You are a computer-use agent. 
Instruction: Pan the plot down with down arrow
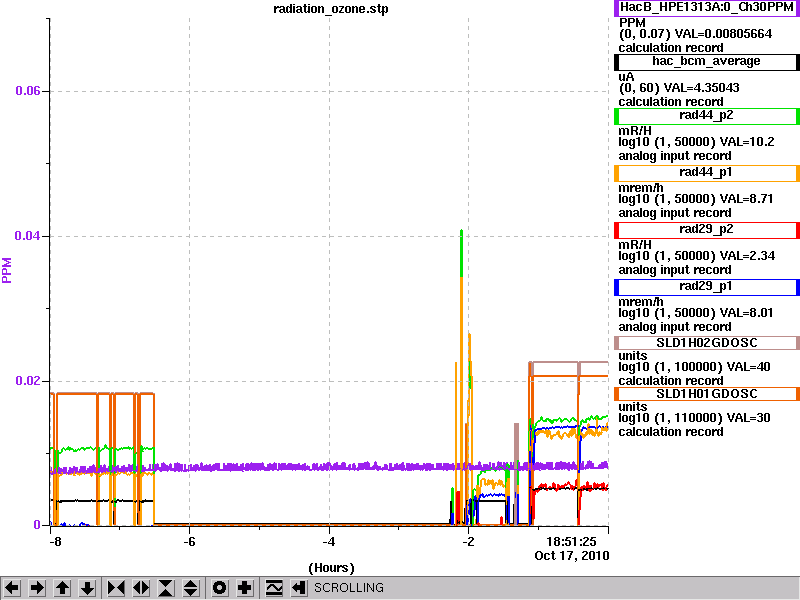[x=88, y=588]
